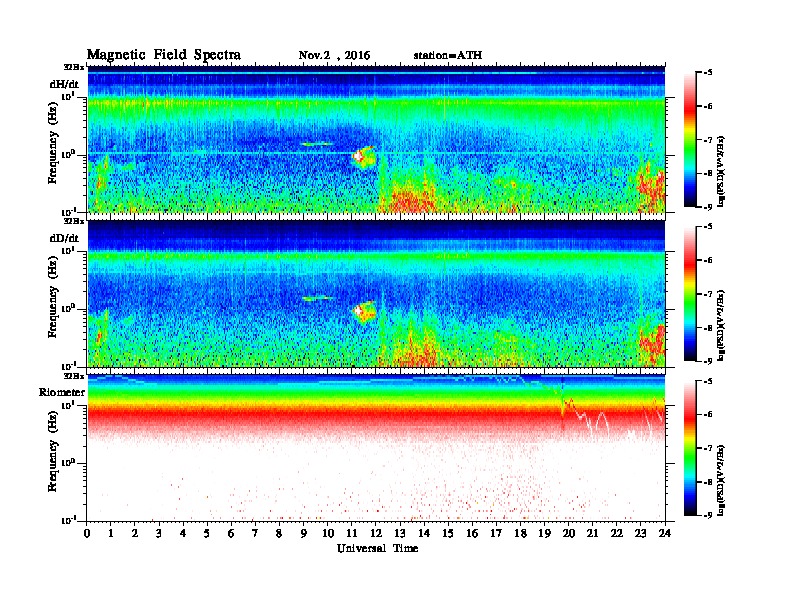
Task: Click the "dD/dt" panel label
Action: pyautogui.click(x=64, y=238)
